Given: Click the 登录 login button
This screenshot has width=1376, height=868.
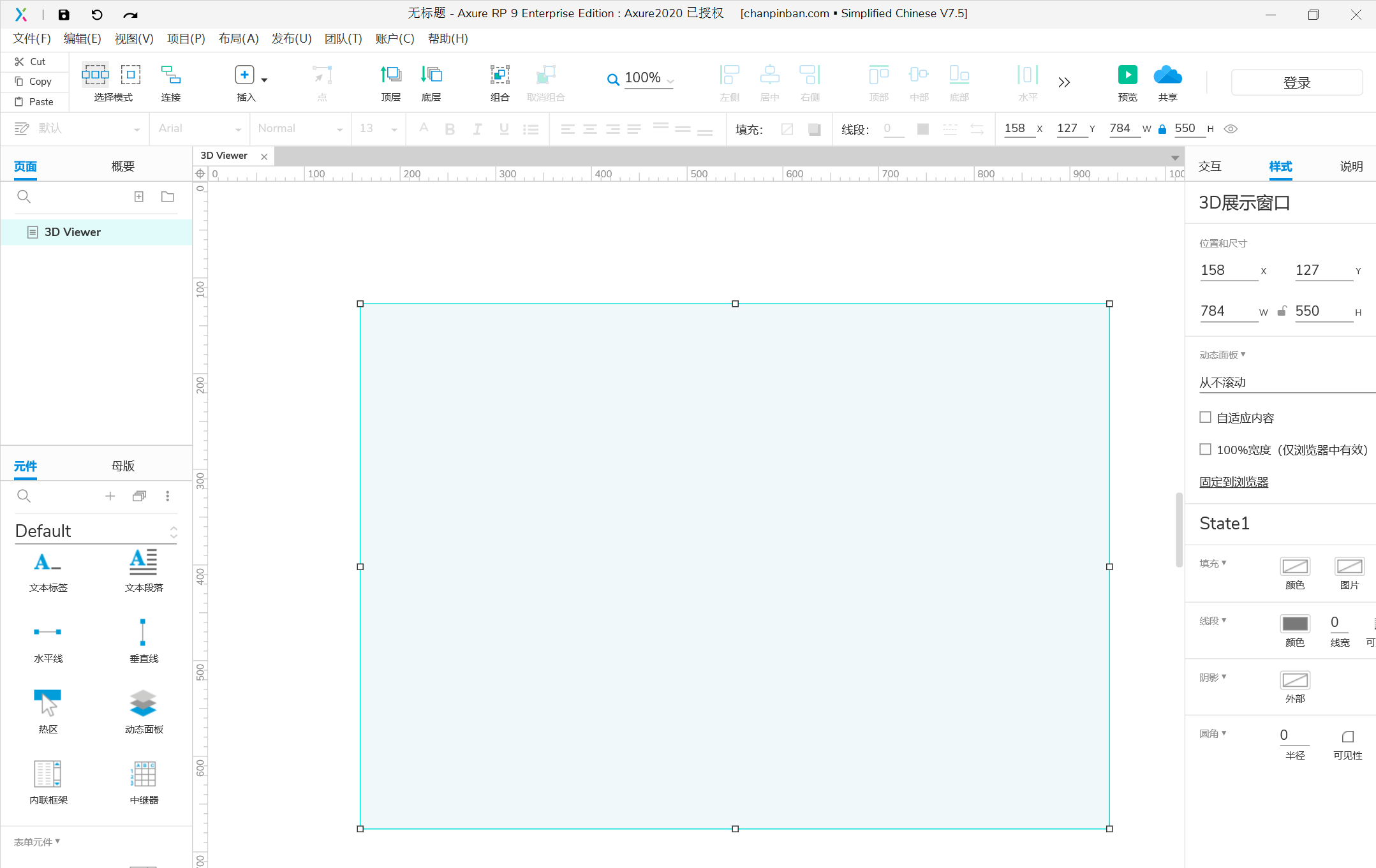Looking at the screenshot, I should [x=1296, y=82].
